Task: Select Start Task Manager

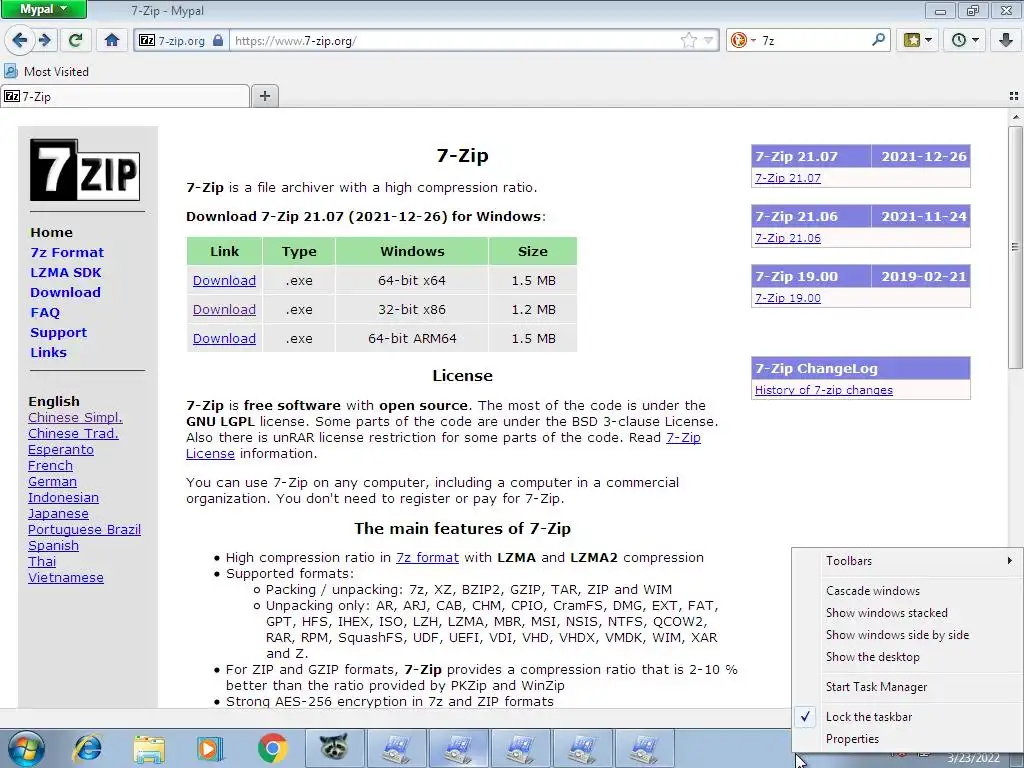Action: pyautogui.click(x=907, y=687)
